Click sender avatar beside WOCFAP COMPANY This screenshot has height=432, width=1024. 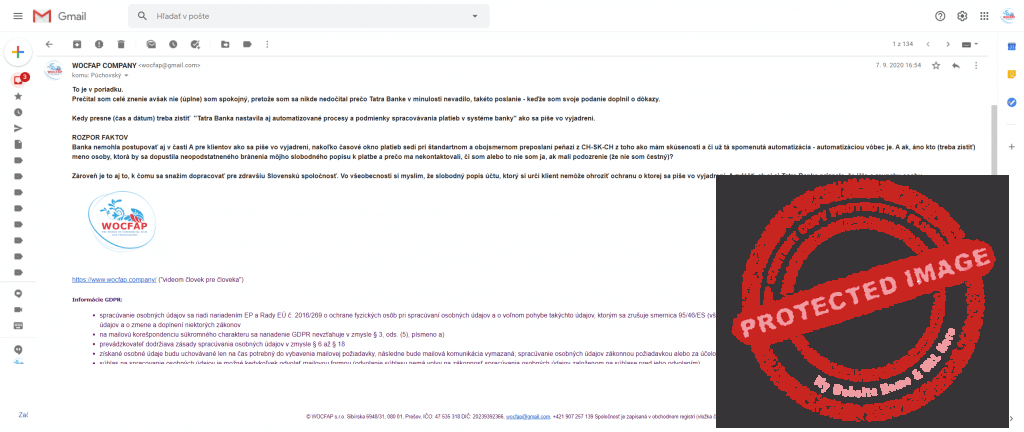pos(54,70)
